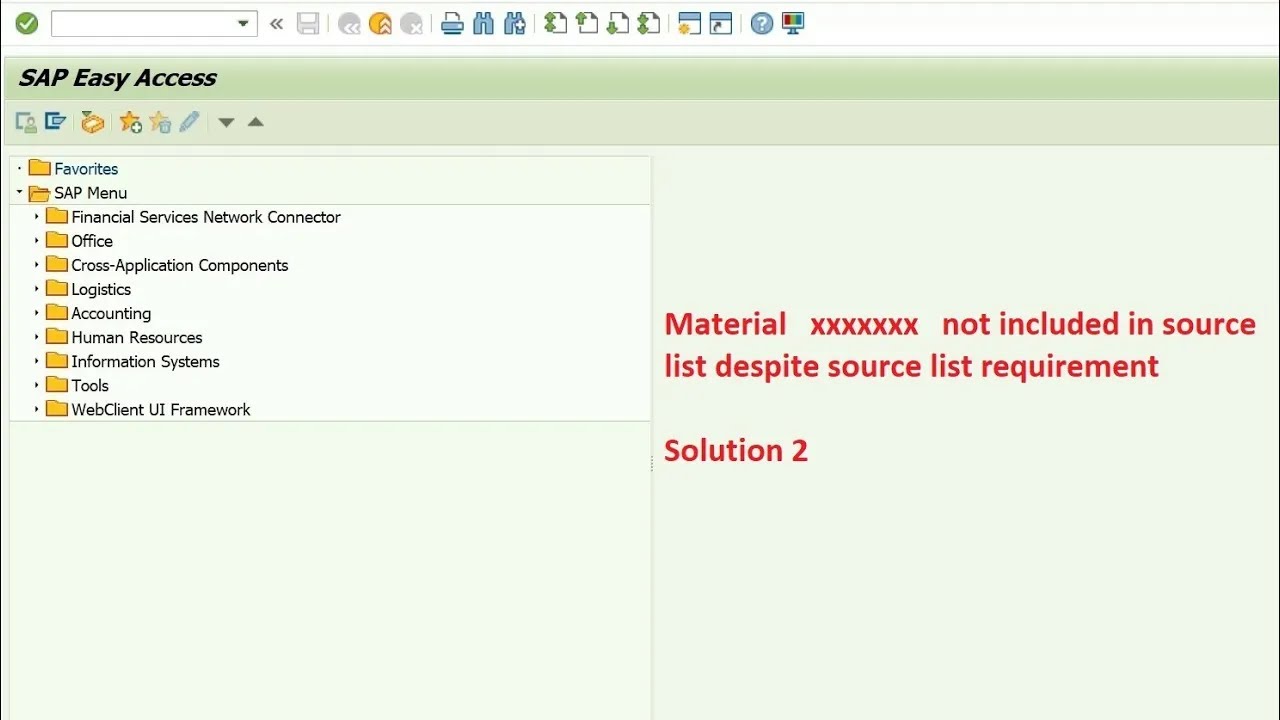Click the Print icon
The image size is (1280, 720).
click(x=452, y=24)
